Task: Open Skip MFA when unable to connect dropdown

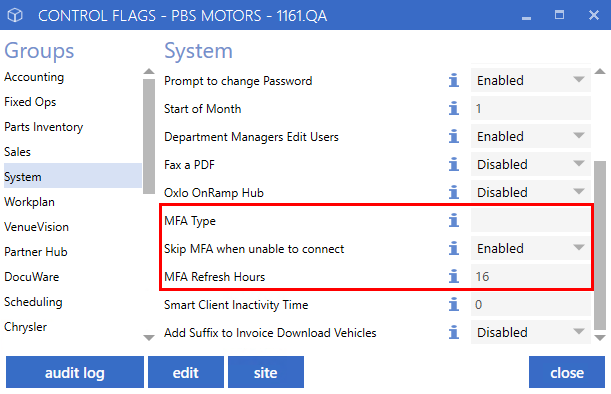Action: pos(531,249)
